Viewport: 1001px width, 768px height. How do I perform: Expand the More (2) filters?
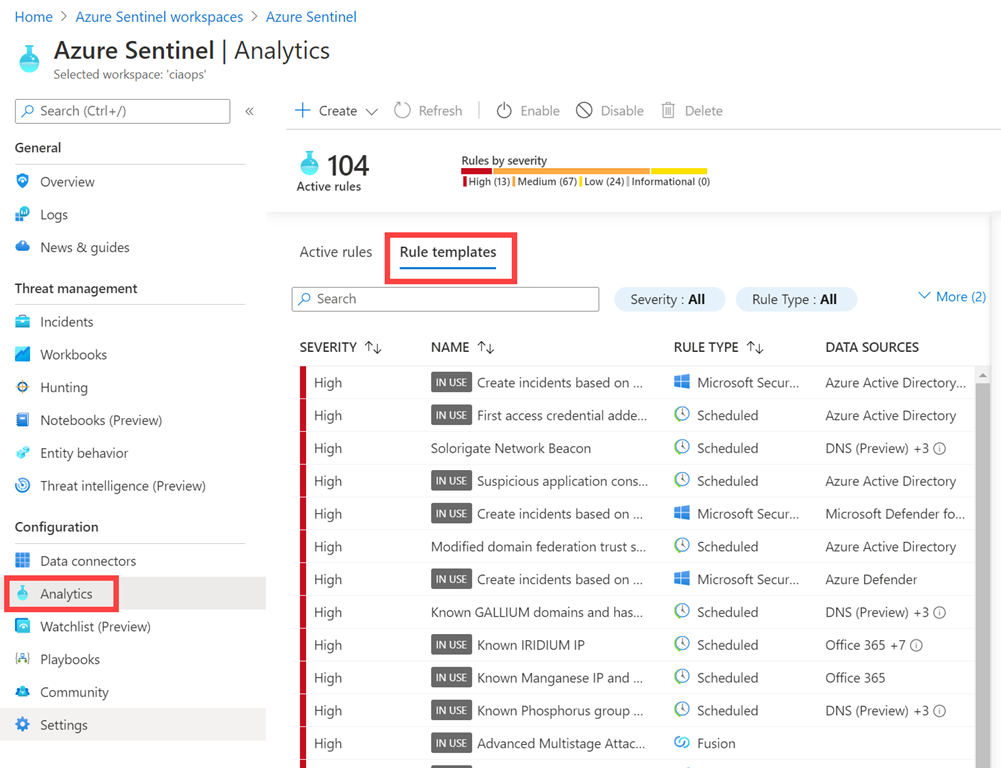click(951, 297)
